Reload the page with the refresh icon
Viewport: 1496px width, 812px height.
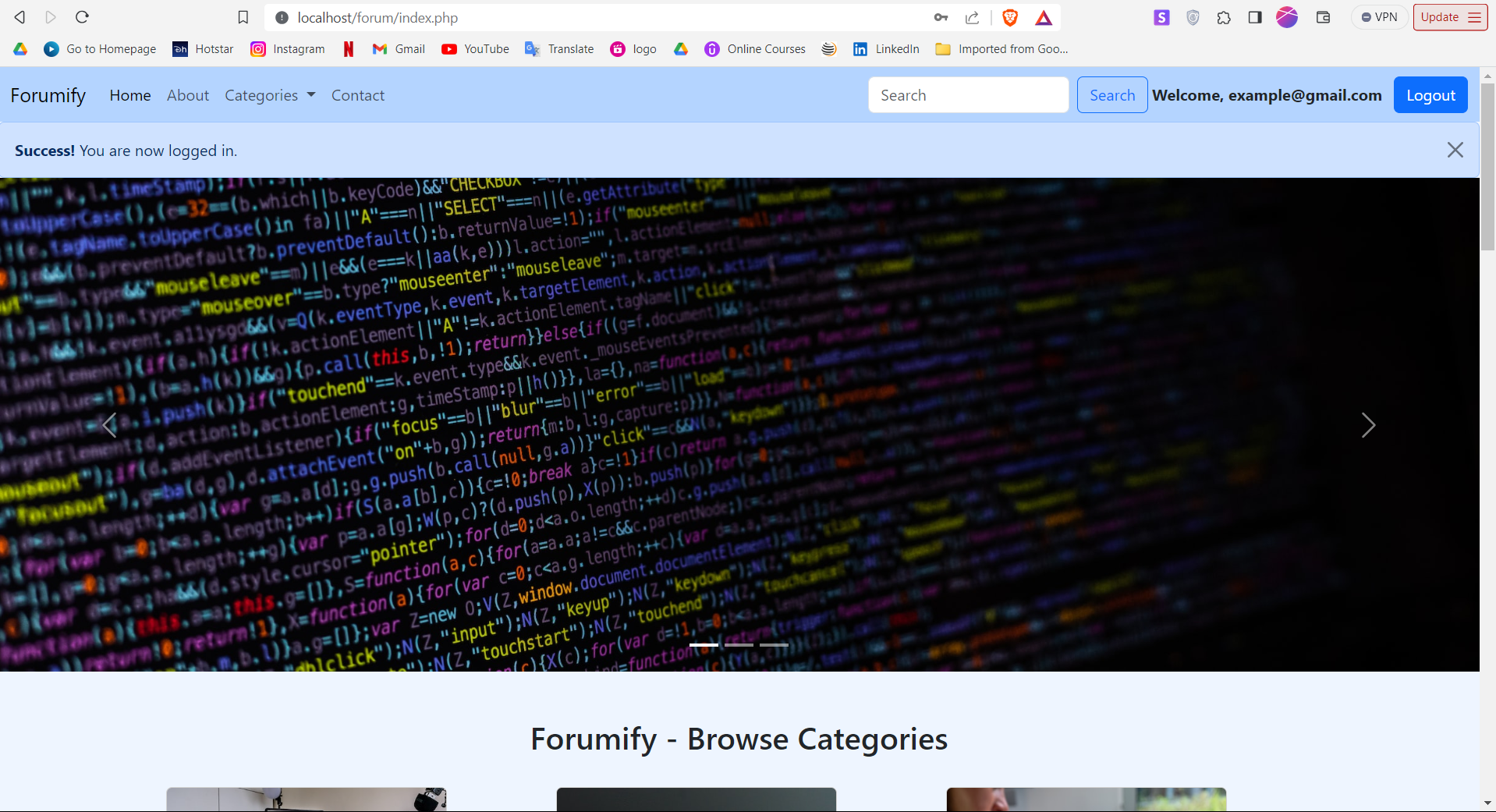click(82, 17)
